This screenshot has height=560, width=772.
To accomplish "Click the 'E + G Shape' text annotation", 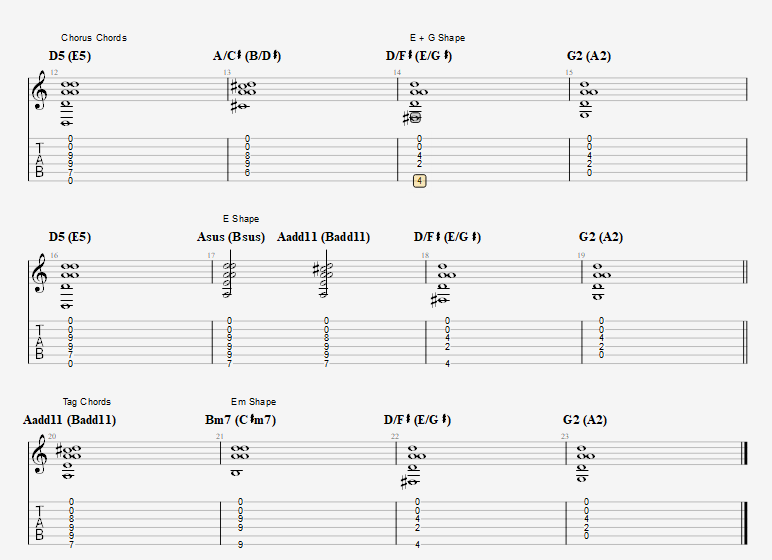I will click(x=438, y=38).
